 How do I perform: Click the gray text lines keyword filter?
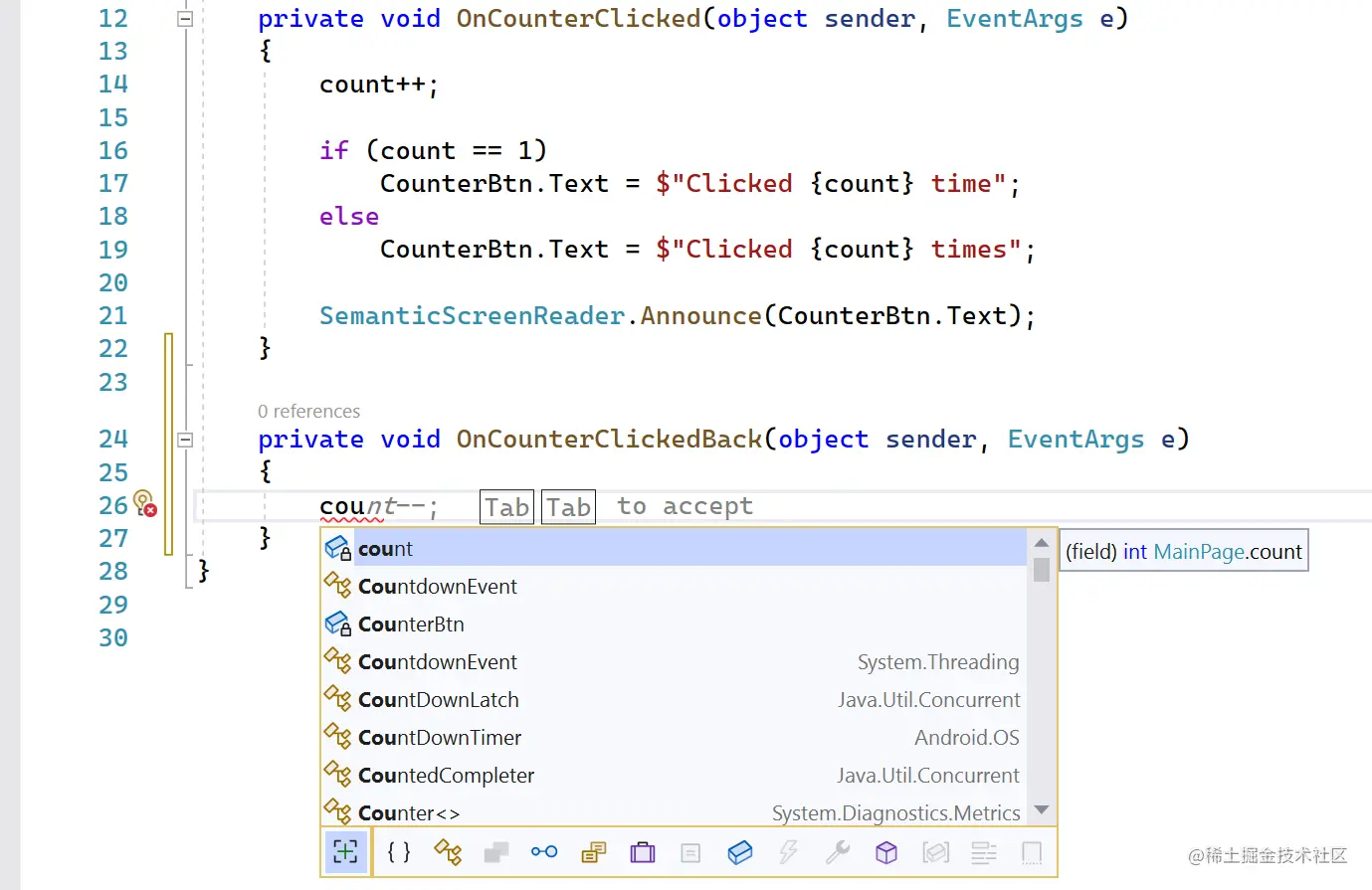pyautogui.click(x=984, y=852)
